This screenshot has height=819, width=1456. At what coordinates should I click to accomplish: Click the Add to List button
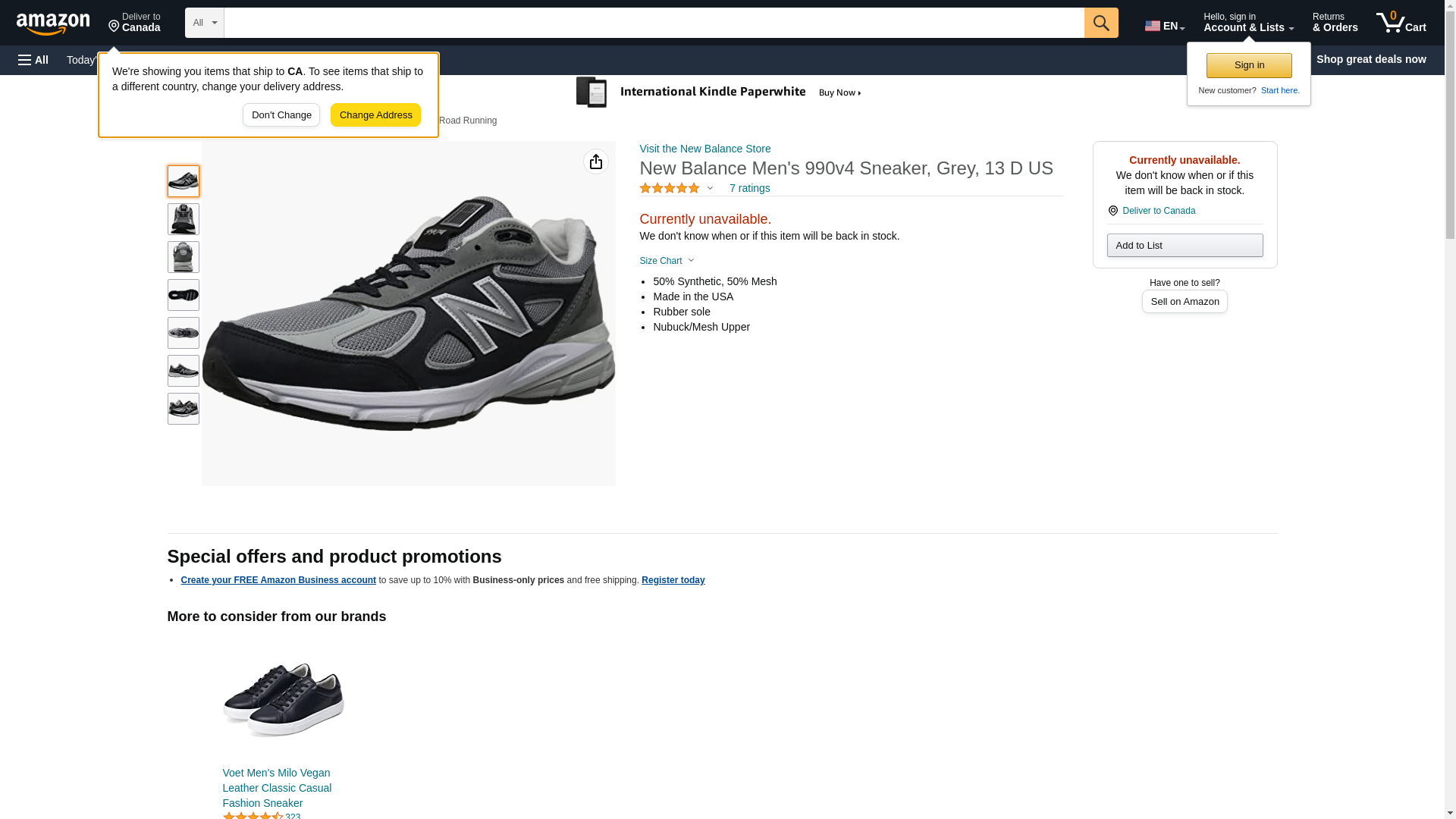coord(1185,246)
